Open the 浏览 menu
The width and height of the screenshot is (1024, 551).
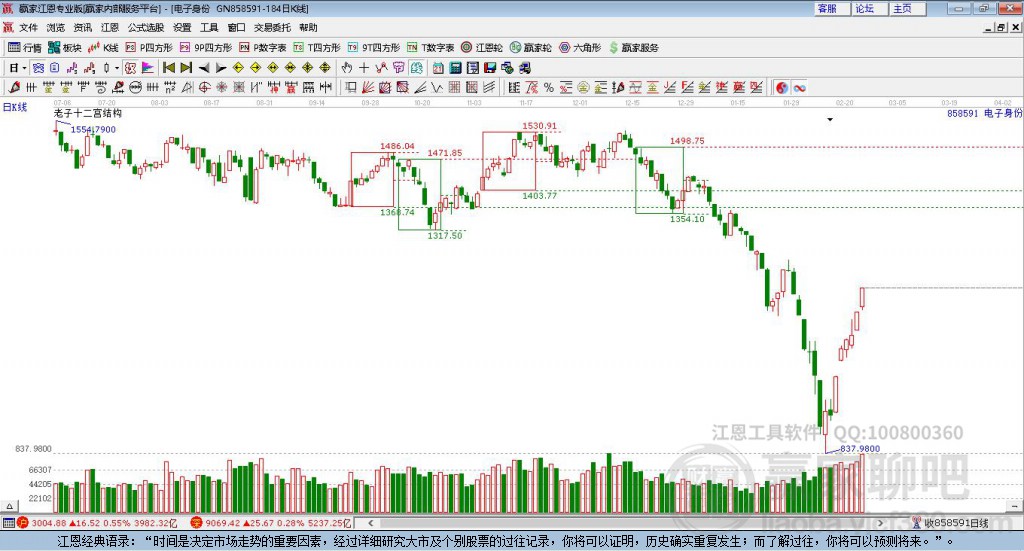pos(56,27)
